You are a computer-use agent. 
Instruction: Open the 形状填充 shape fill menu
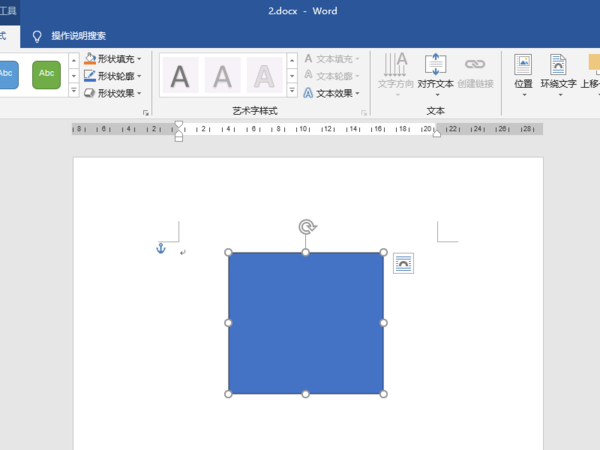pos(113,59)
